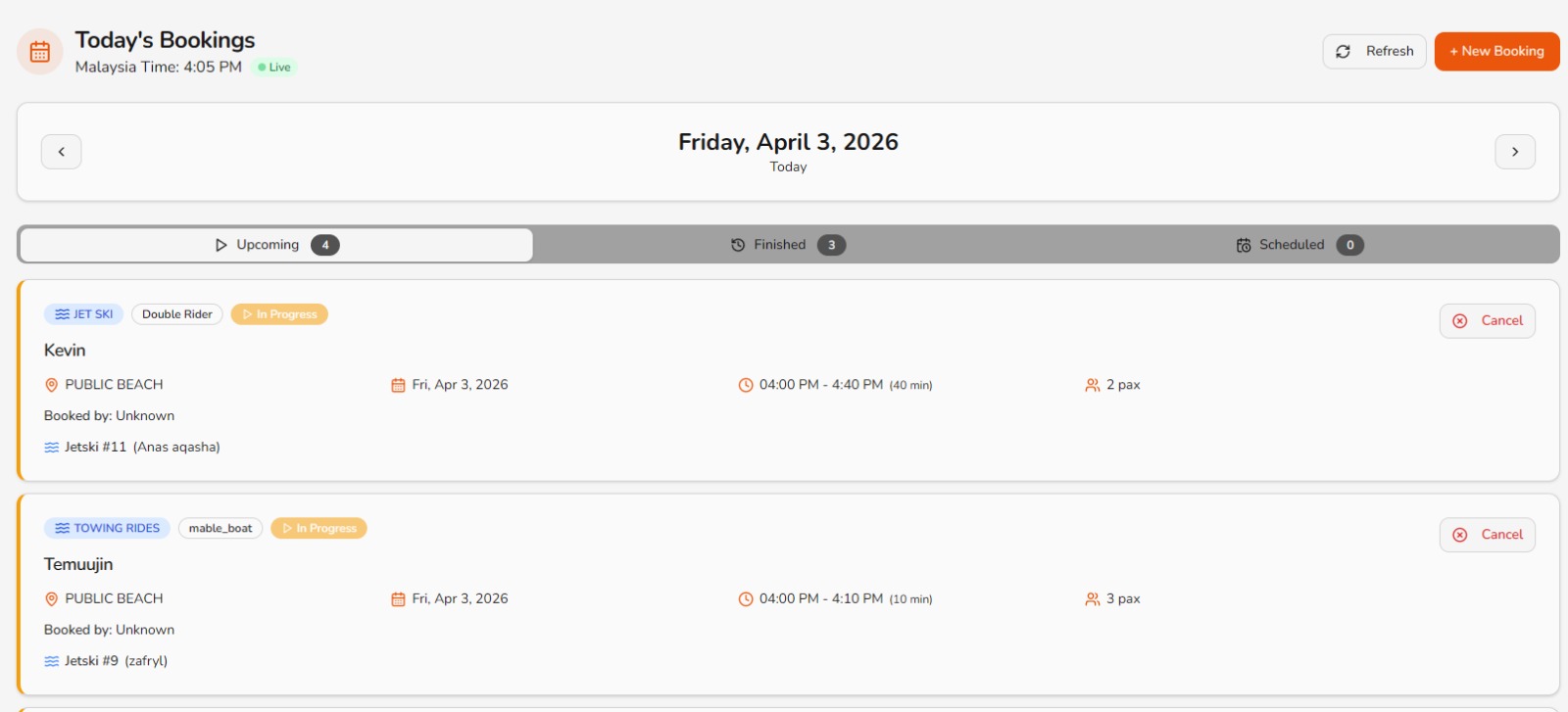Click the calendar icon beside Today's Bookings
The width and height of the screenshot is (1568, 712).
(x=40, y=52)
